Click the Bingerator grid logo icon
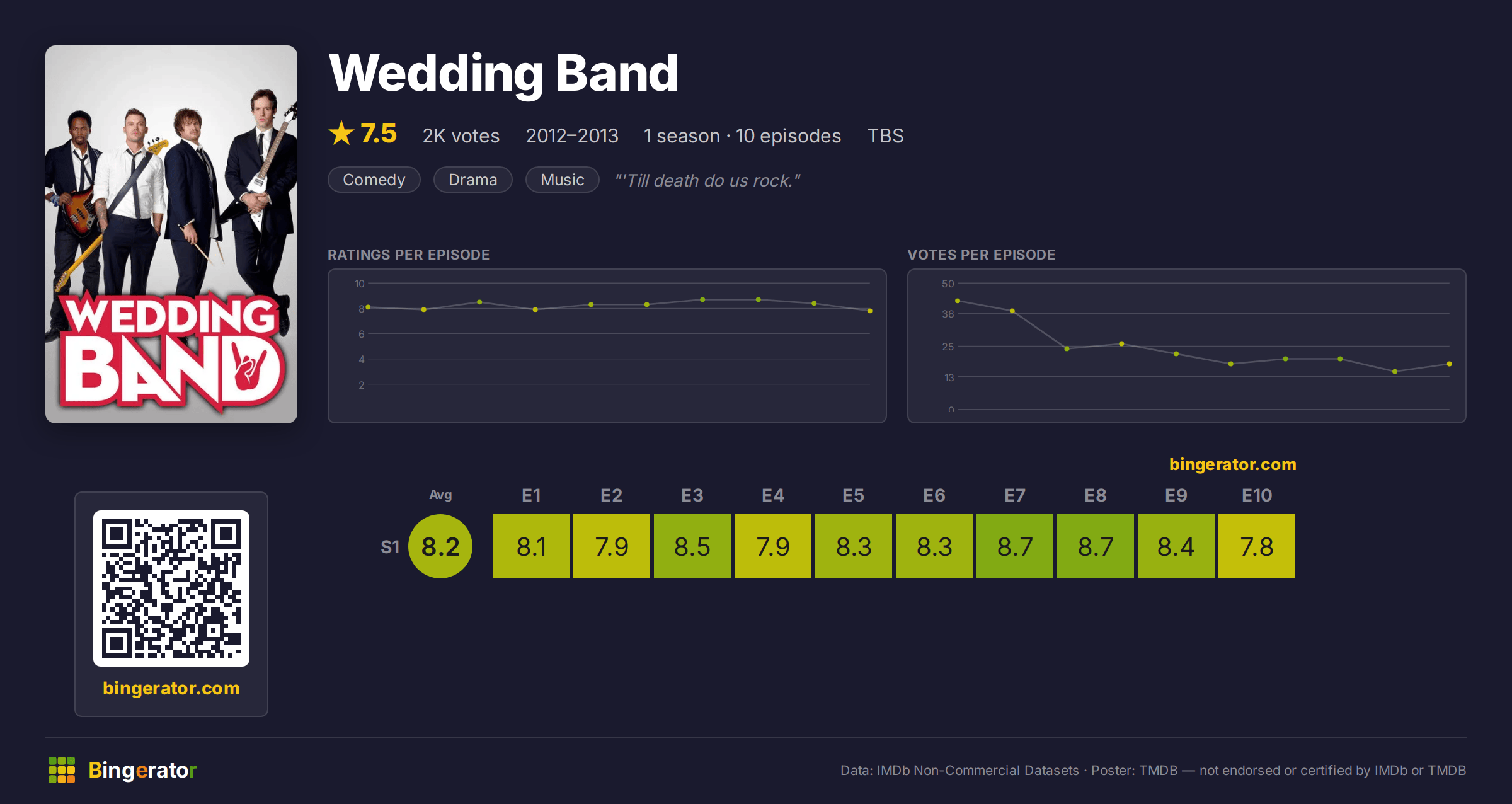 (x=62, y=770)
